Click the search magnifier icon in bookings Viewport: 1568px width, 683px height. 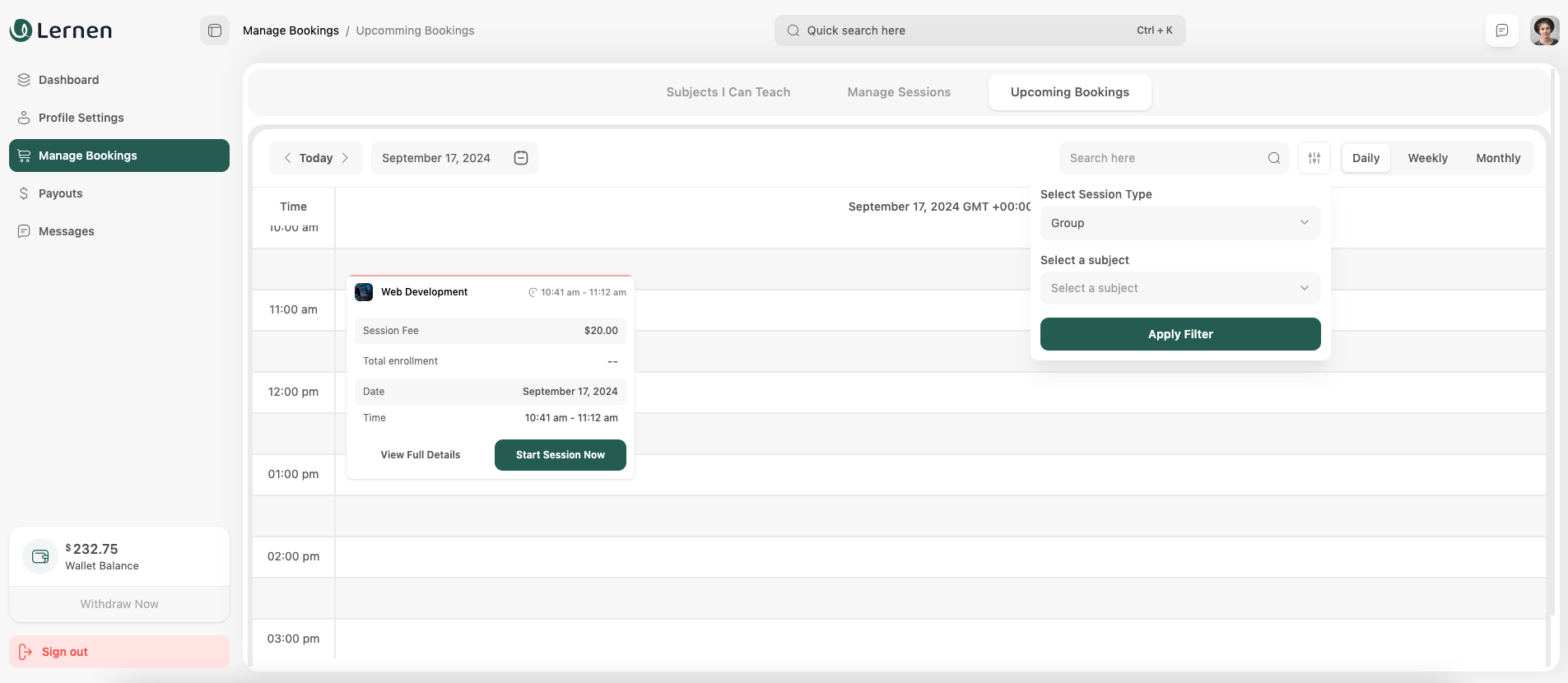point(1273,158)
